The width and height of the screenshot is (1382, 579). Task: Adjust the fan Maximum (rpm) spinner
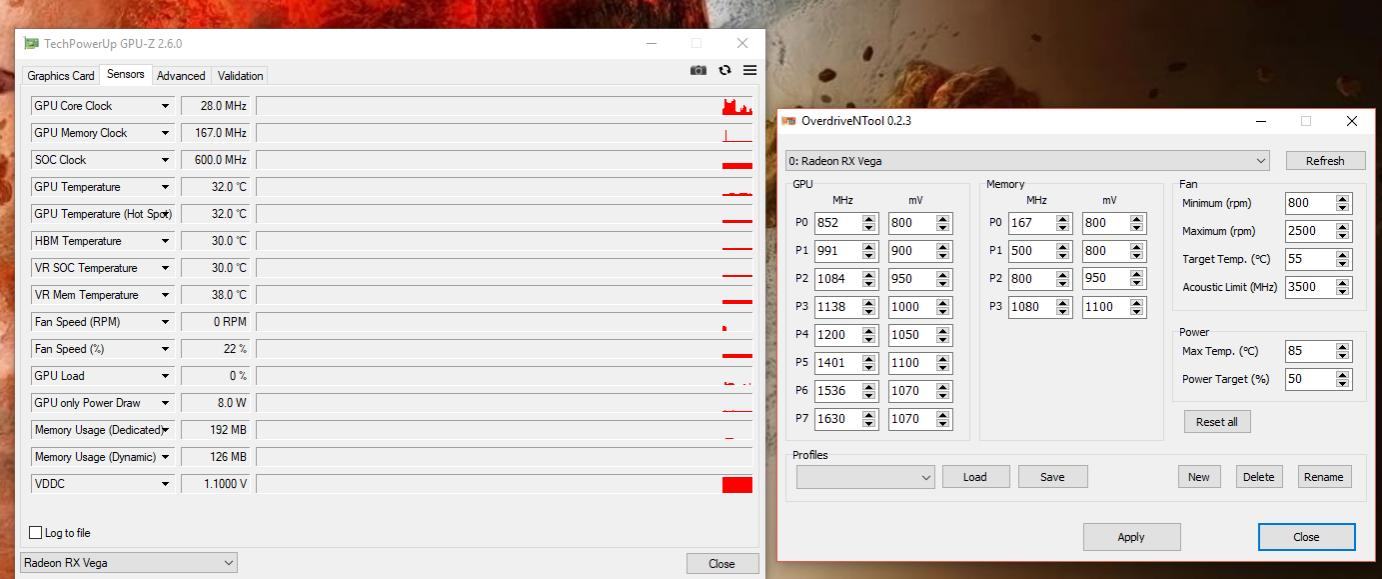click(1343, 231)
